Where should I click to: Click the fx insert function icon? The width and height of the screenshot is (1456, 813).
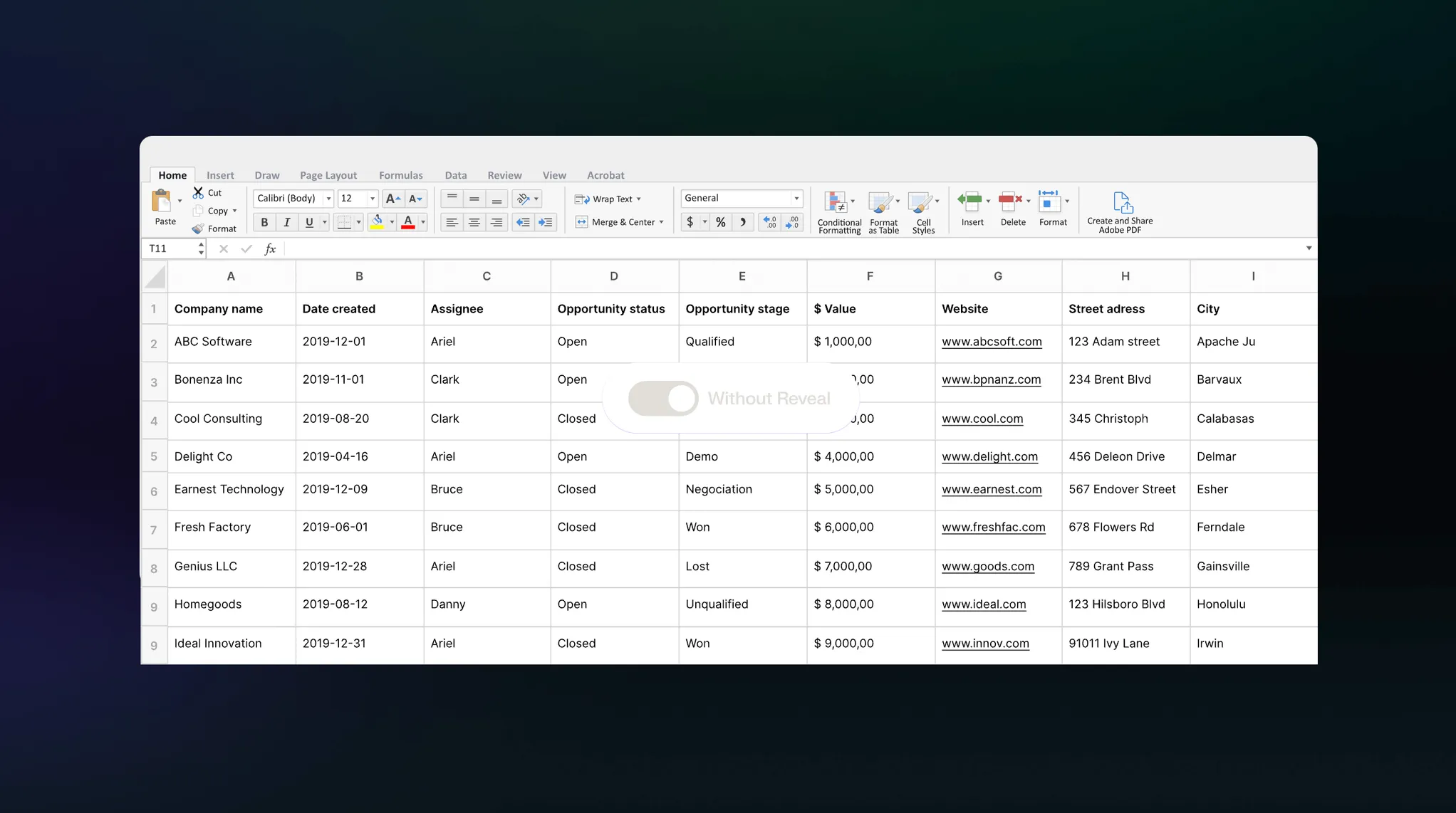tap(270, 248)
